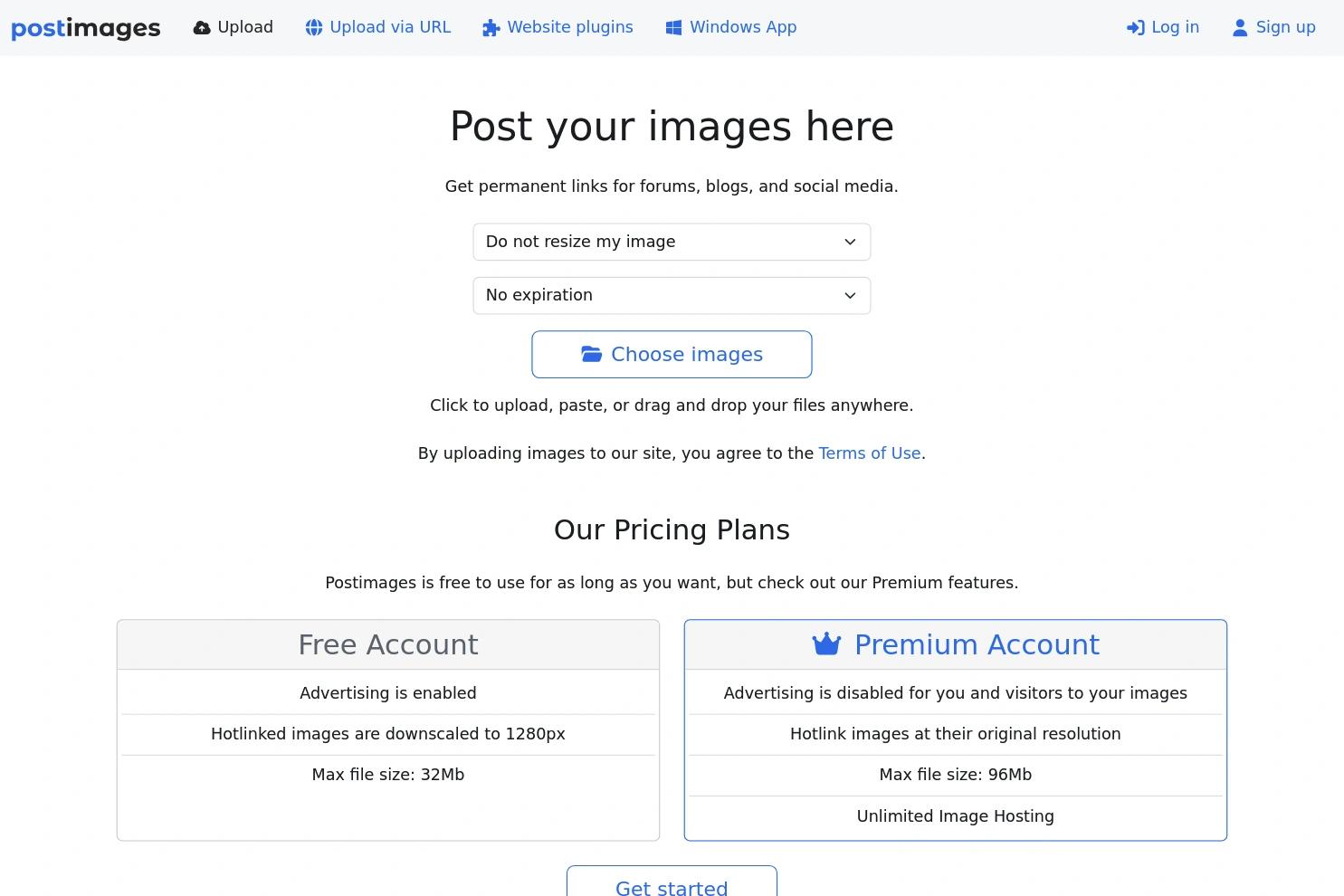Click the folder icon inside Choose images

(593, 354)
